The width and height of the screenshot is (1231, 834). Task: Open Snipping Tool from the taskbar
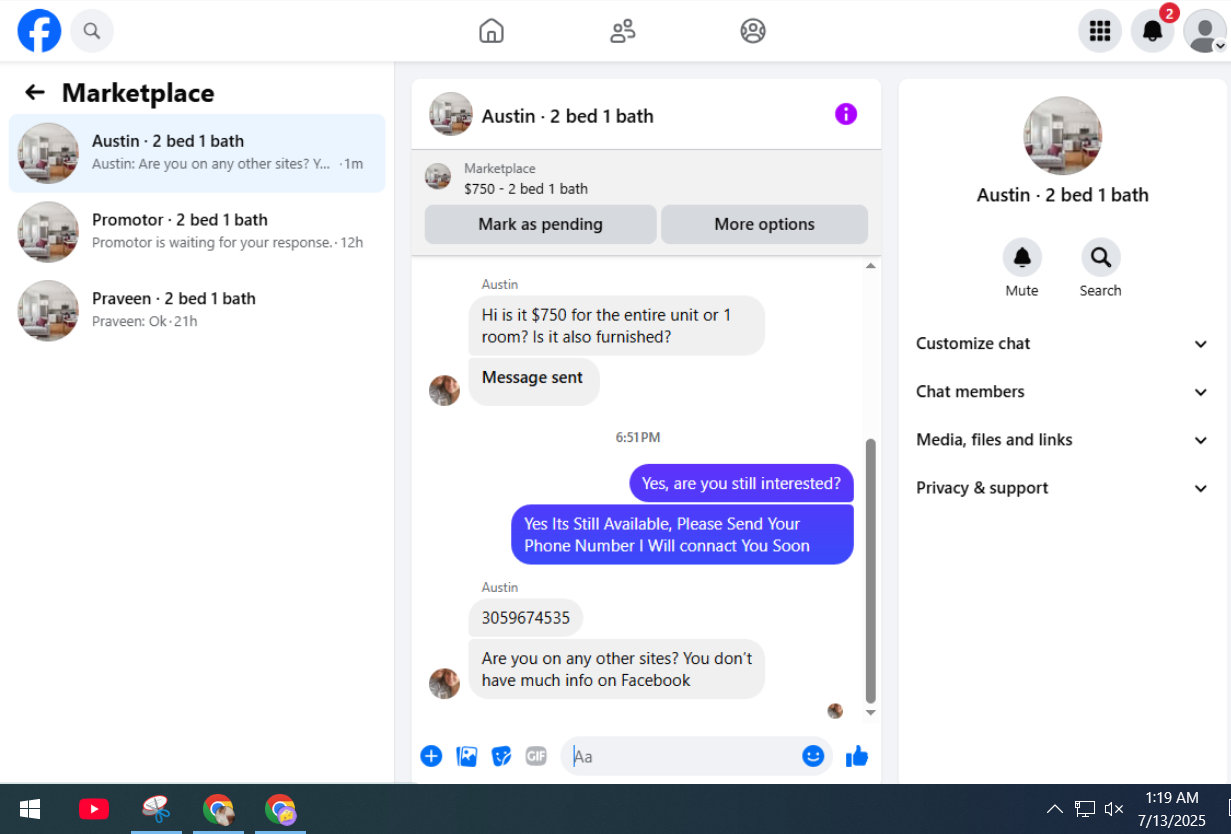coord(156,809)
